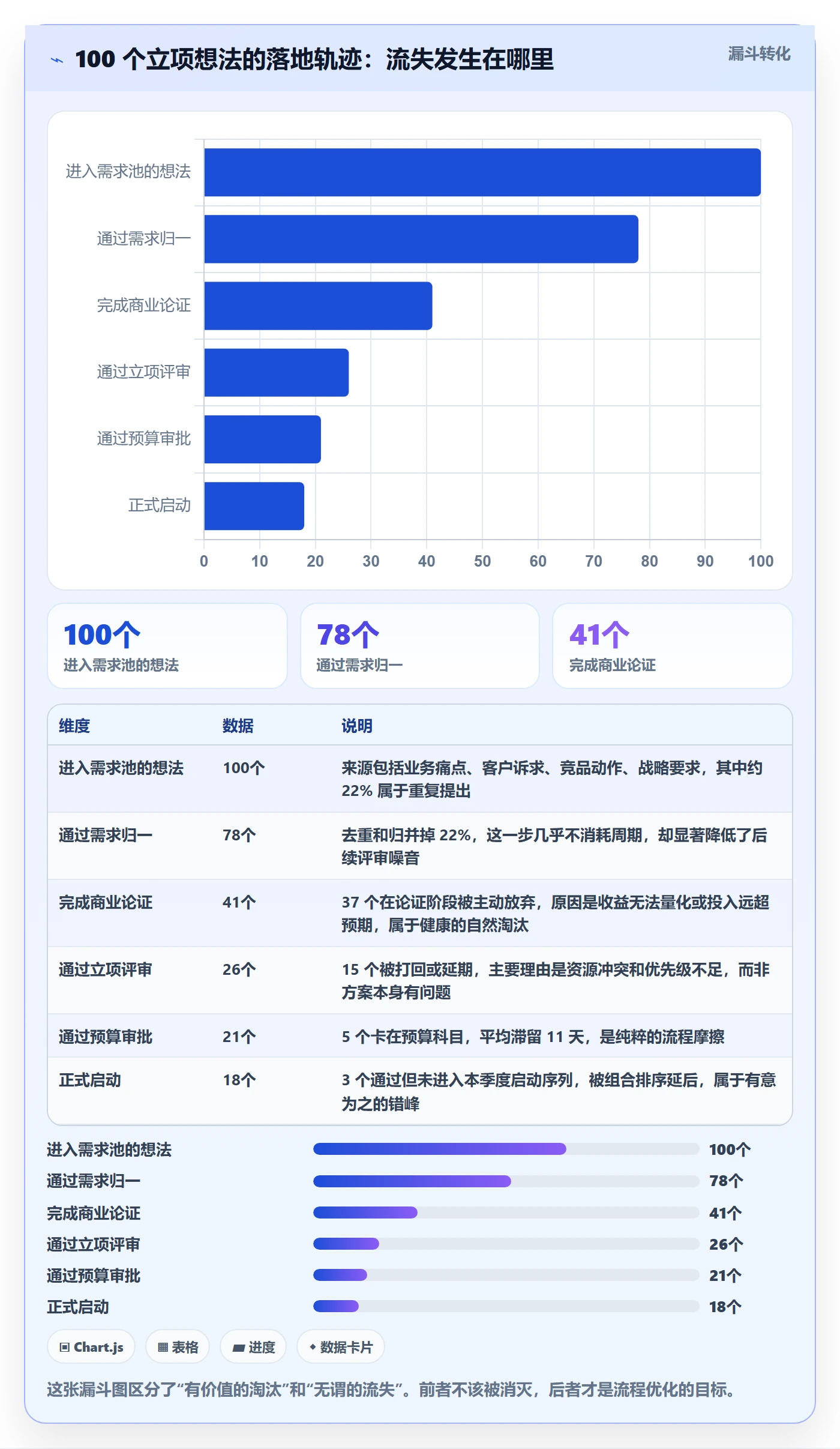Click the chart bar for 进入需求池的想法
Image resolution: width=840 pixels, height=1449 pixels.
[x=482, y=172]
